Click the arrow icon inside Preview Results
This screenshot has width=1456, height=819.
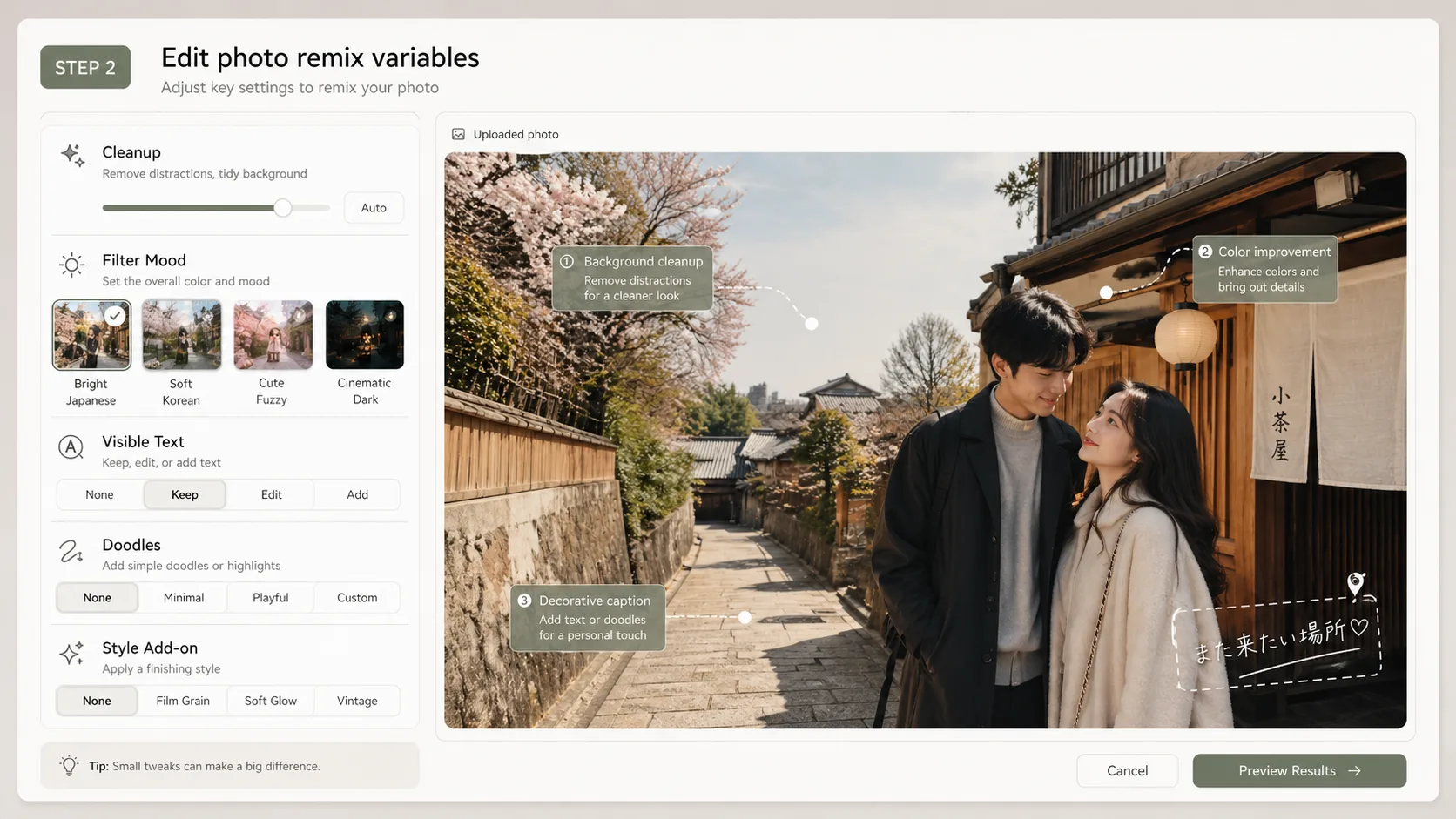click(x=1354, y=770)
